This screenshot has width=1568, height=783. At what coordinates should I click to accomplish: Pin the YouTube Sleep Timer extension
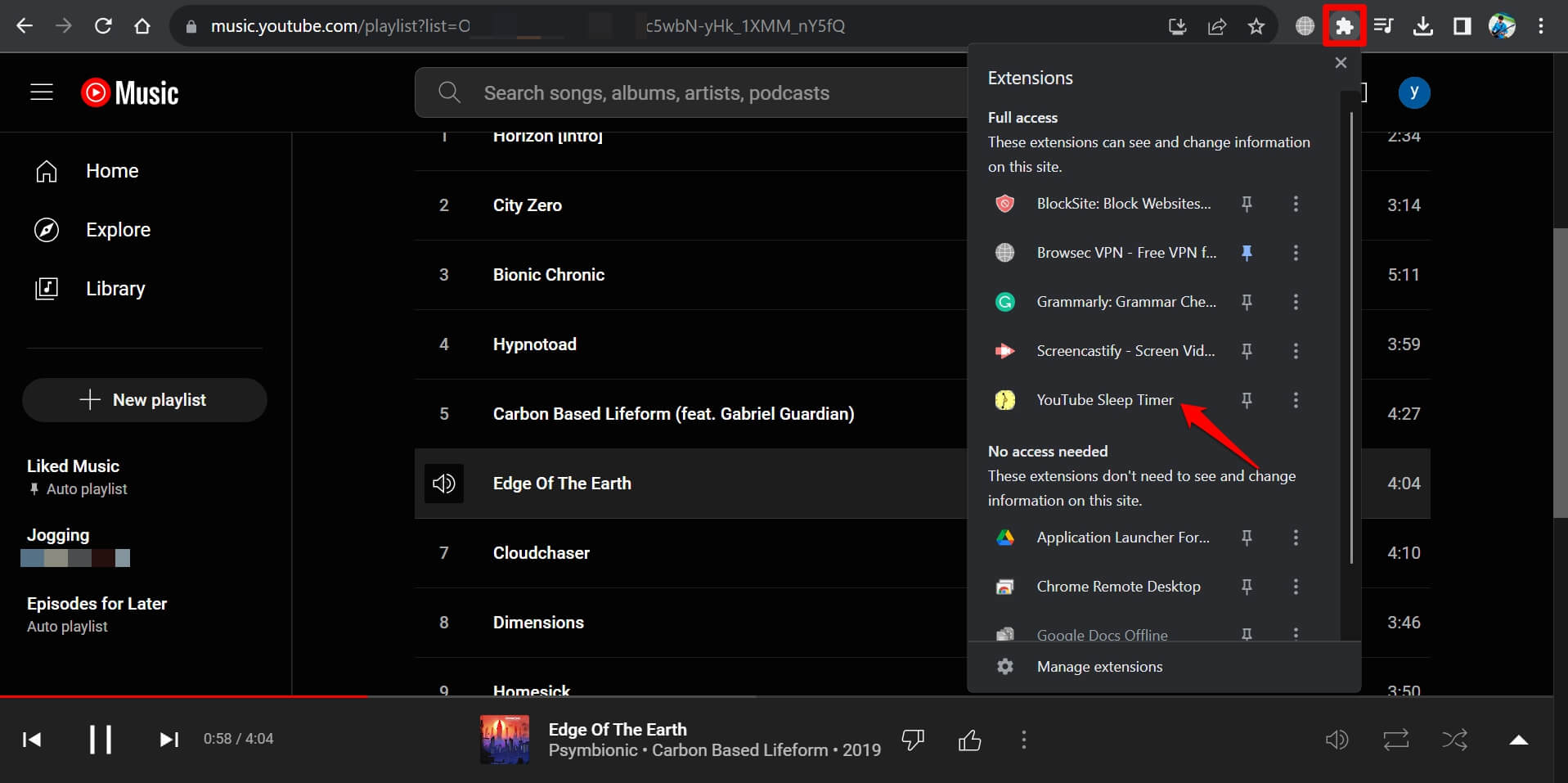[x=1247, y=400]
